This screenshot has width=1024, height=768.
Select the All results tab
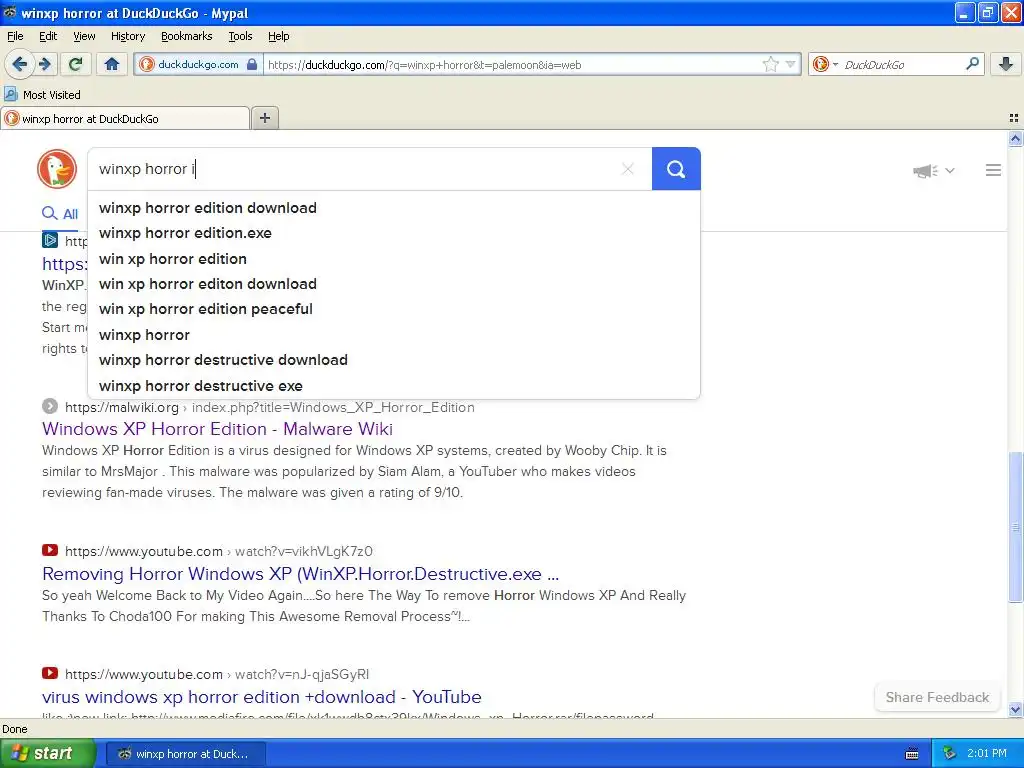[x=60, y=214]
